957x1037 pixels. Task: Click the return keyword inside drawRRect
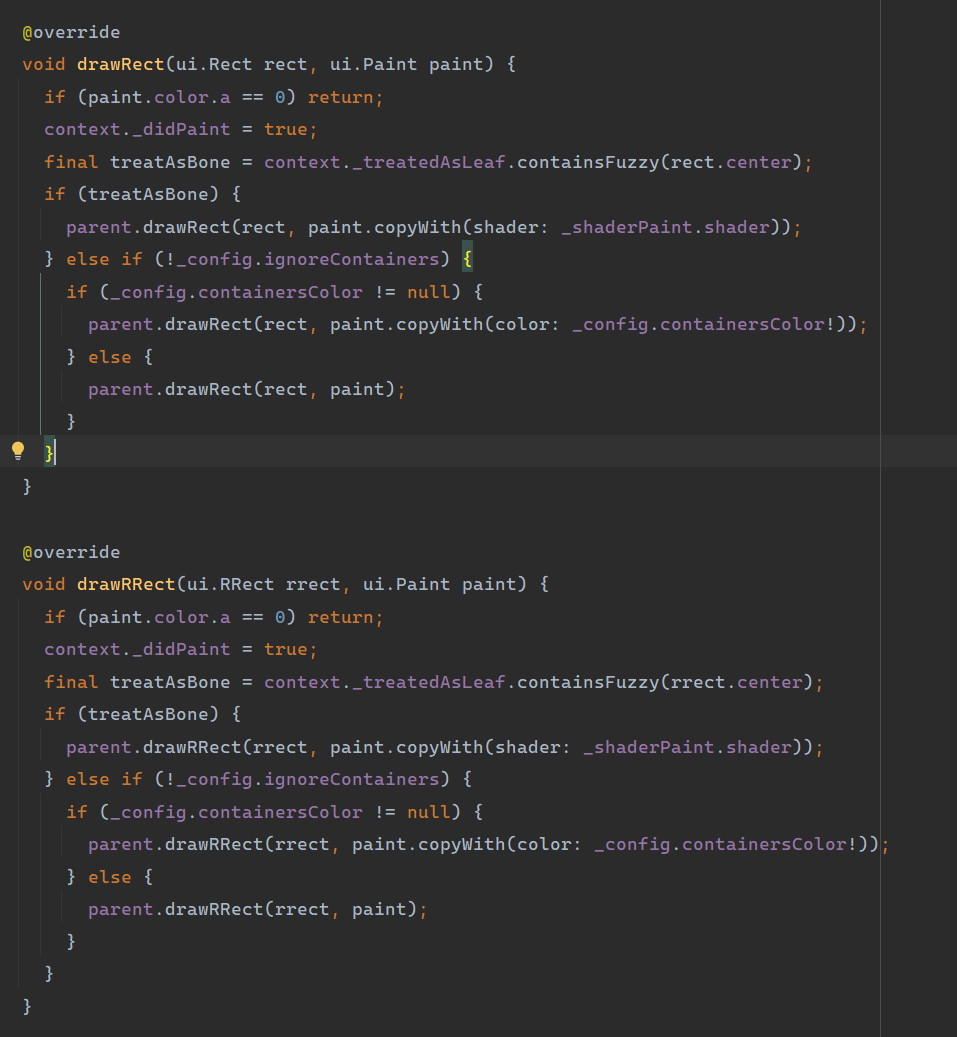tap(341, 617)
